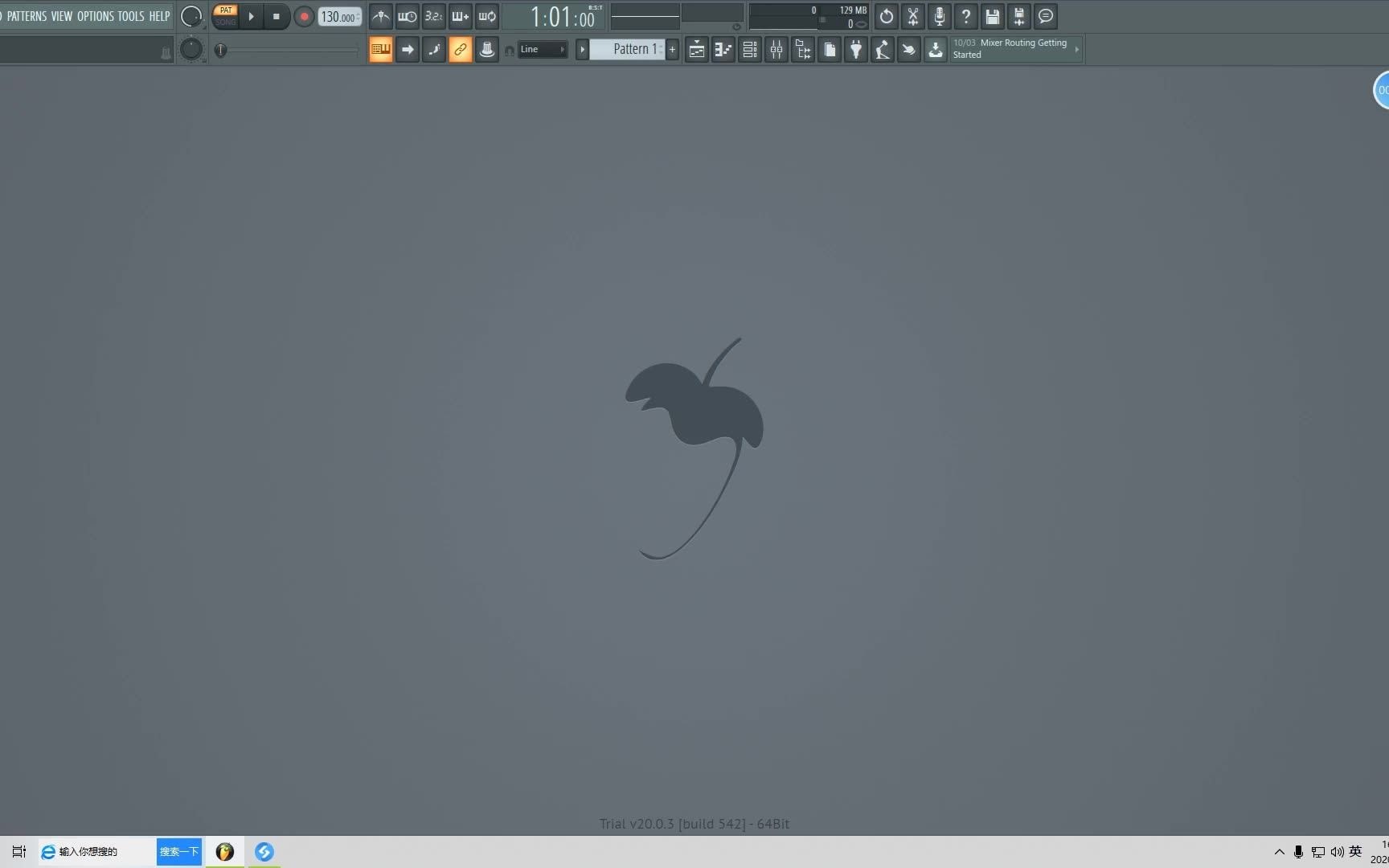The width and height of the screenshot is (1389, 868).
Task: Show hidden system tray icons
Action: pos(1280,852)
